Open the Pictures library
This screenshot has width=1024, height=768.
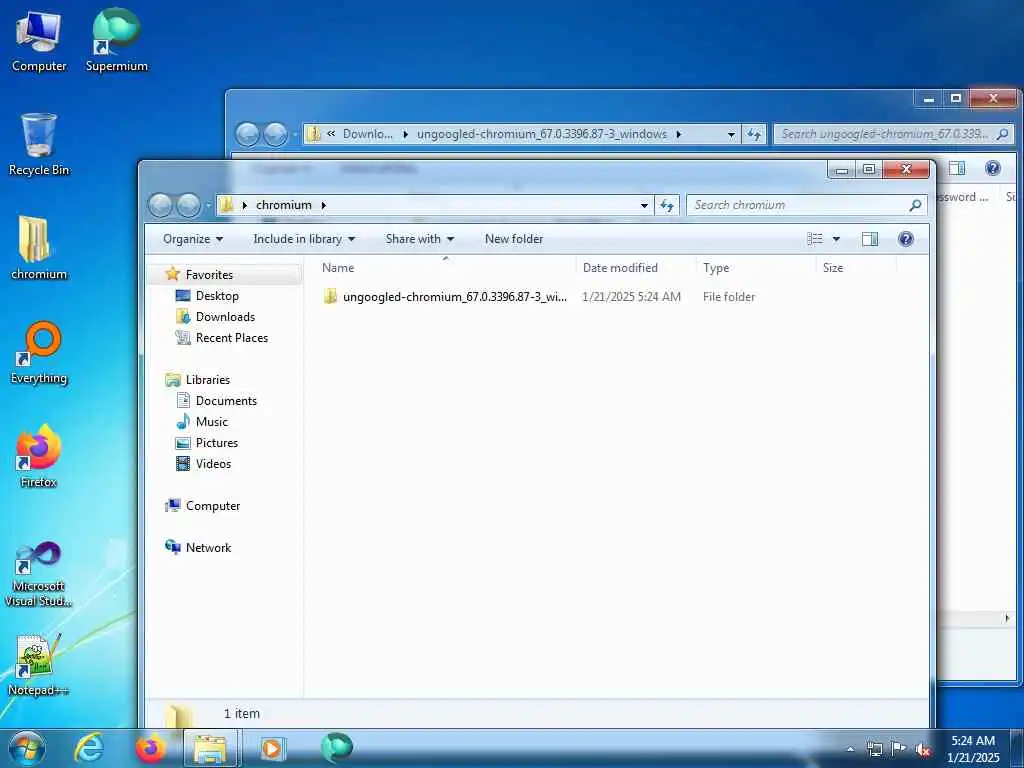tap(217, 442)
